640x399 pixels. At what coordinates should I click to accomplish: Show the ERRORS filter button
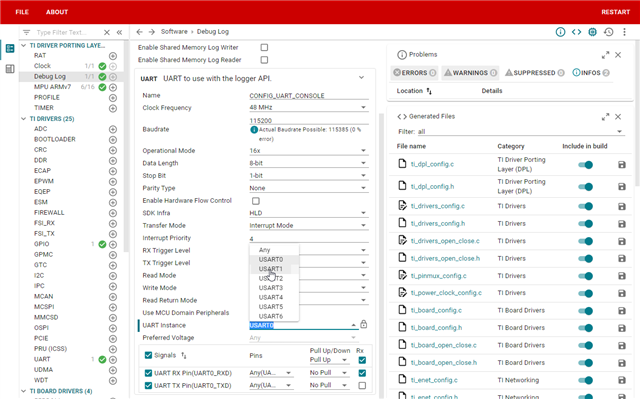[x=414, y=73]
